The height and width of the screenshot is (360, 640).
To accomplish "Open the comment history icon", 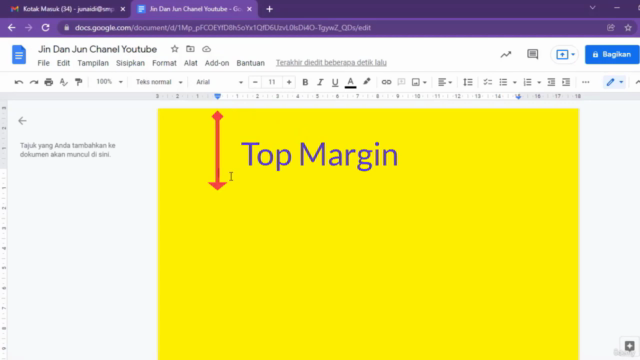I will pos(533,54).
